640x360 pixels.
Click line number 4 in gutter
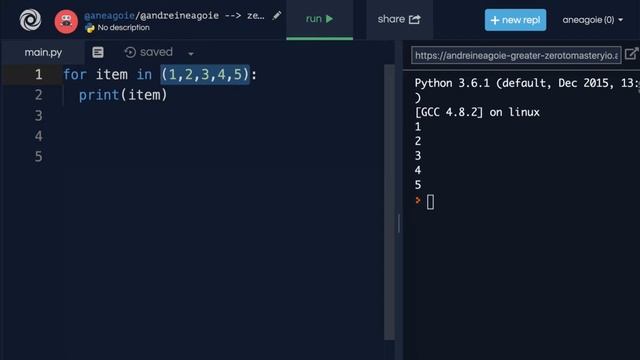[38, 136]
